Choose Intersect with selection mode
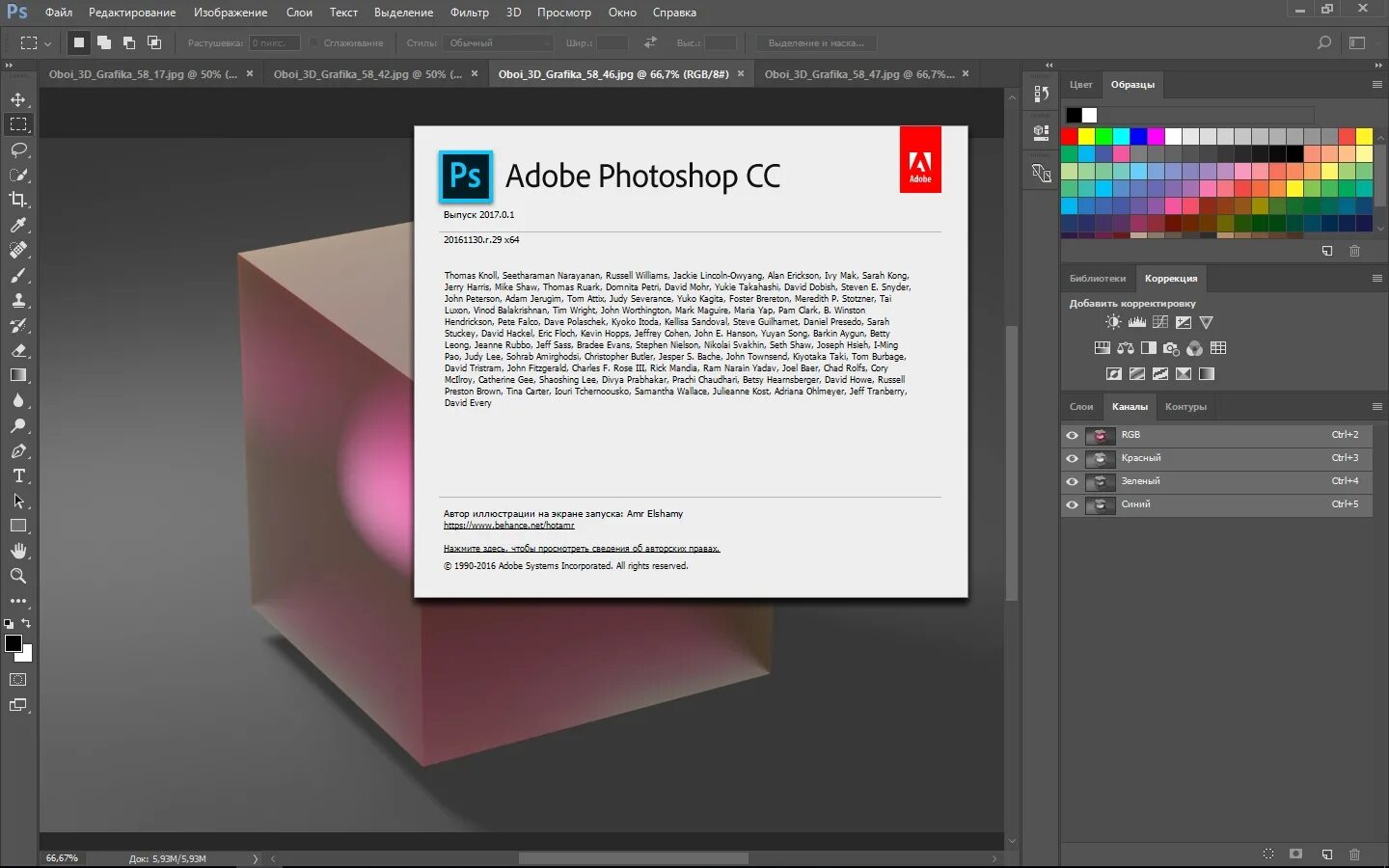Viewport: 1389px width, 868px height. pyautogui.click(x=154, y=42)
